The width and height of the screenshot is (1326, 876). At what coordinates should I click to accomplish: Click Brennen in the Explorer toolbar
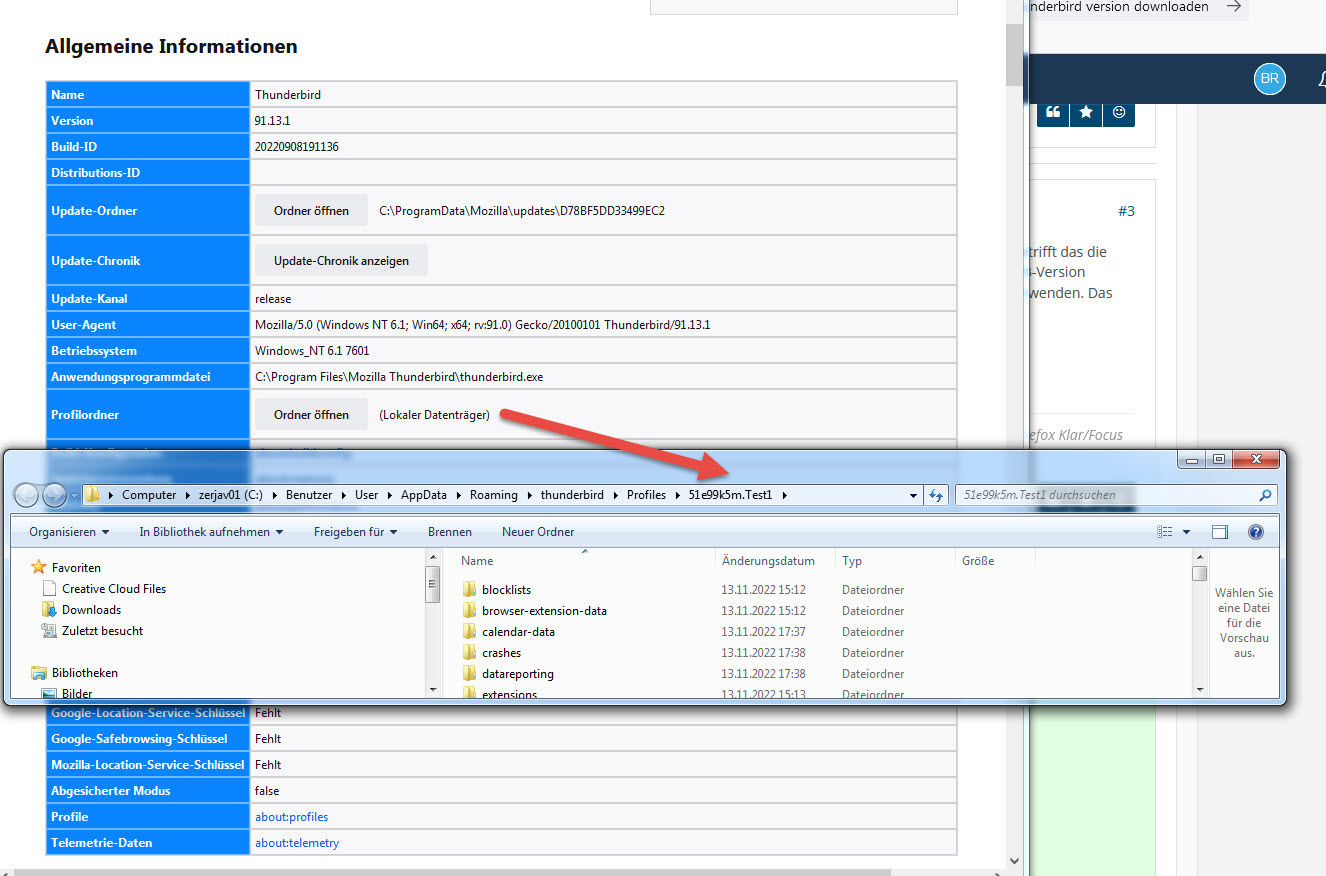[449, 532]
